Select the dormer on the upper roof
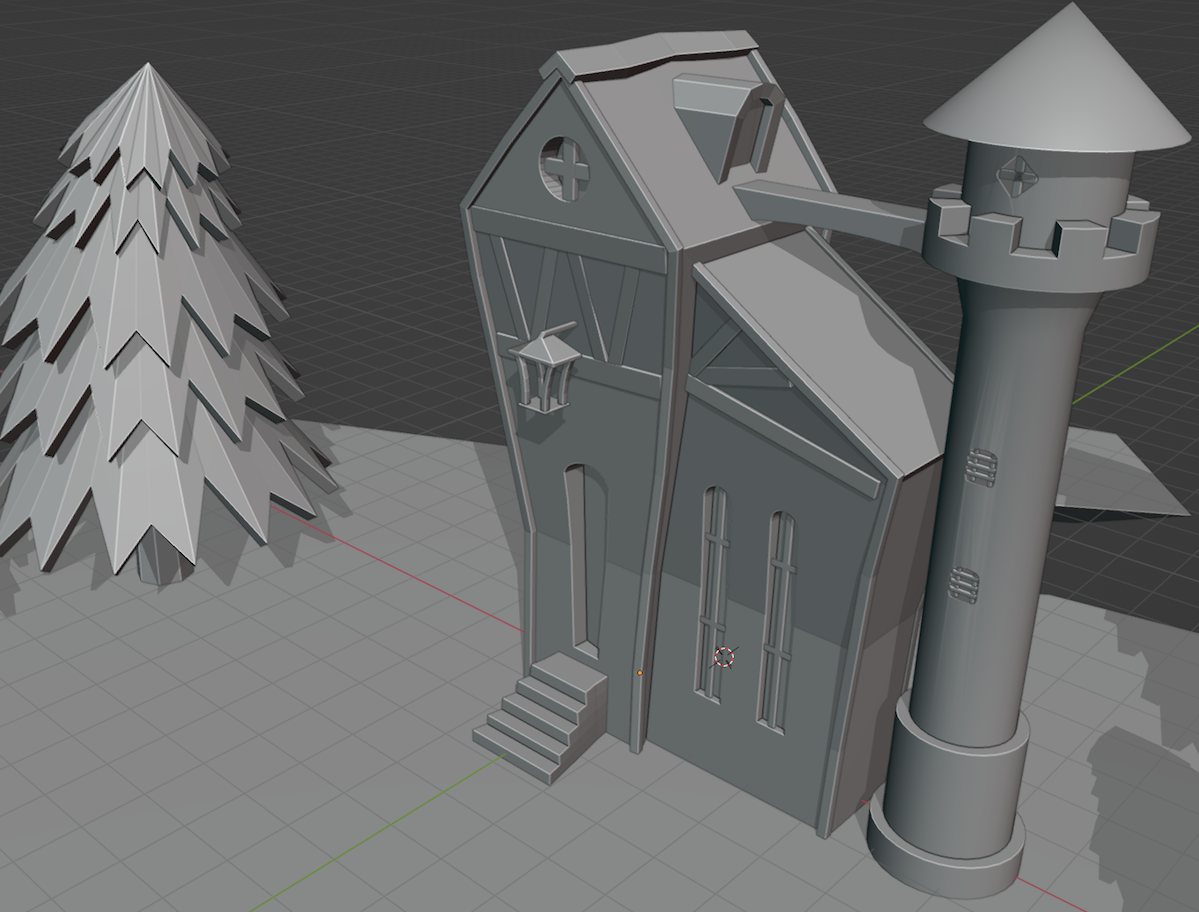Screen dimensions: 1199x912 tap(726, 126)
